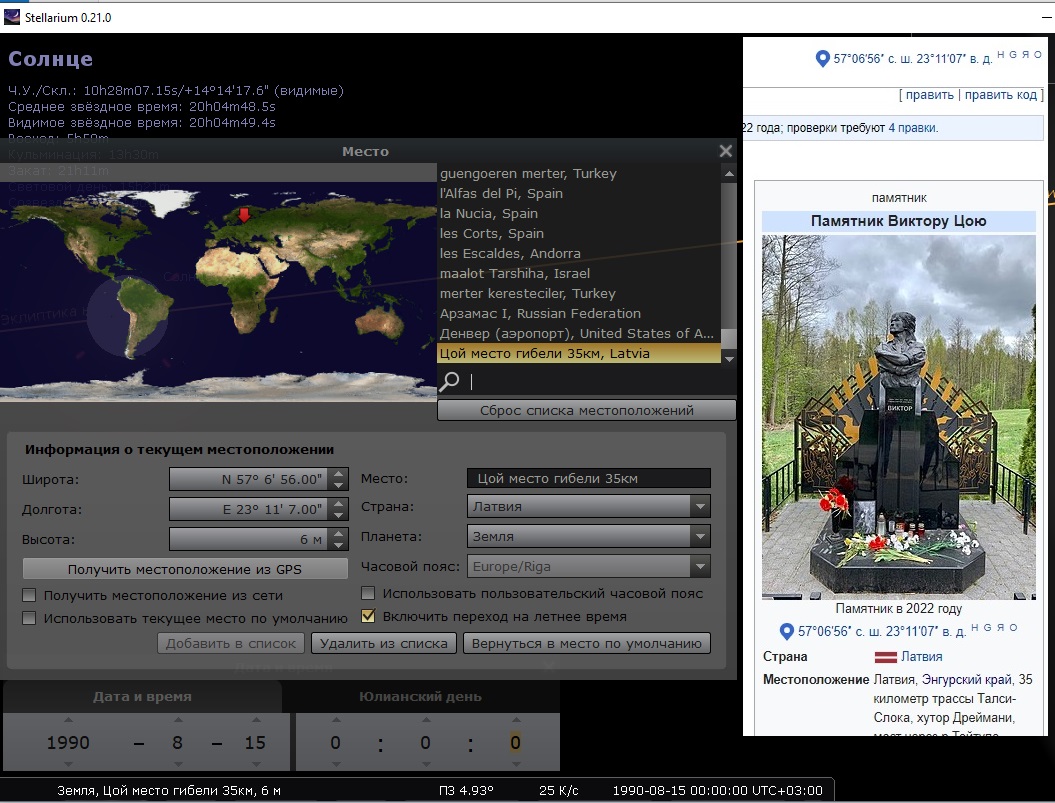1055x803 pixels.
Task: Enable 'Получить местоположение из сети' checkbox
Action: coord(29,595)
